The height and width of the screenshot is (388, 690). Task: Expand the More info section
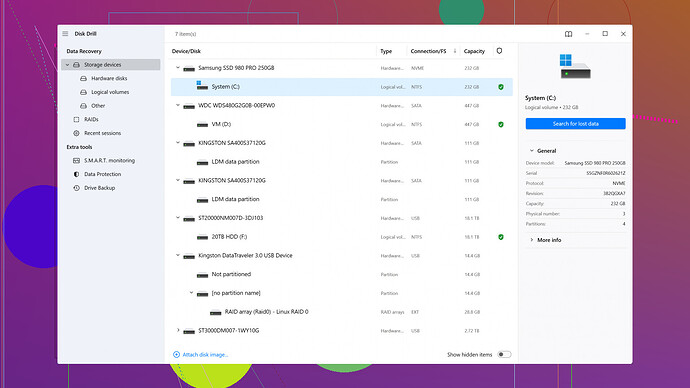[x=532, y=240]
